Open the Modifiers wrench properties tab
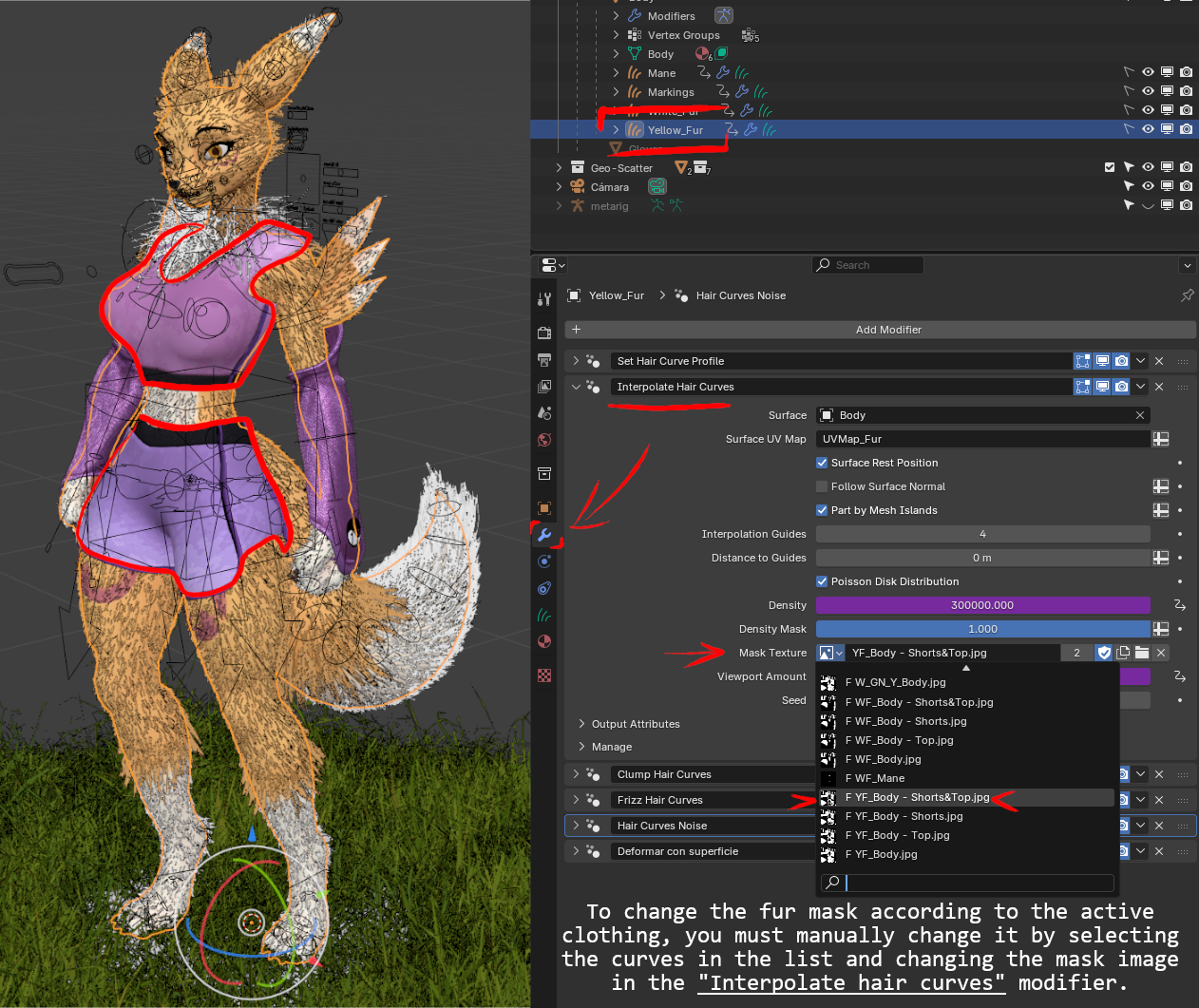This screenshot has height=1008, width=1199. pos(544,535)
